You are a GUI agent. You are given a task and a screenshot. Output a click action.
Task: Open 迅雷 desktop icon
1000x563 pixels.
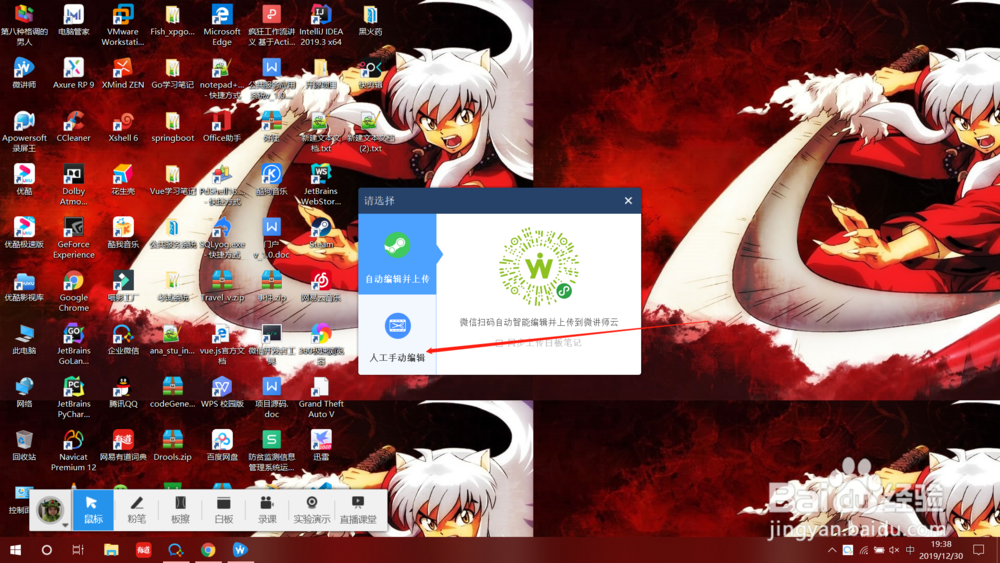[x=321, y=445]
